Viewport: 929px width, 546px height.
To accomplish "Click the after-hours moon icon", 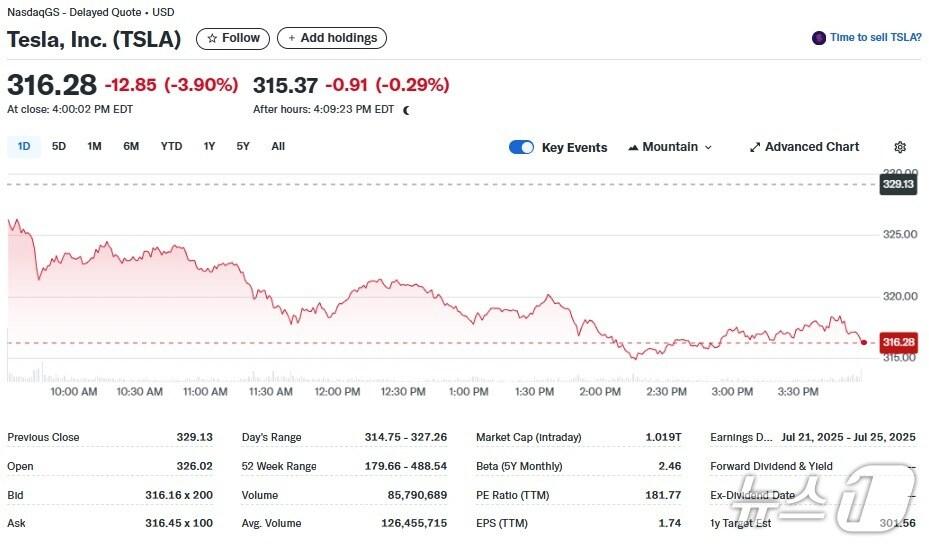I will [x=406, y=110].
